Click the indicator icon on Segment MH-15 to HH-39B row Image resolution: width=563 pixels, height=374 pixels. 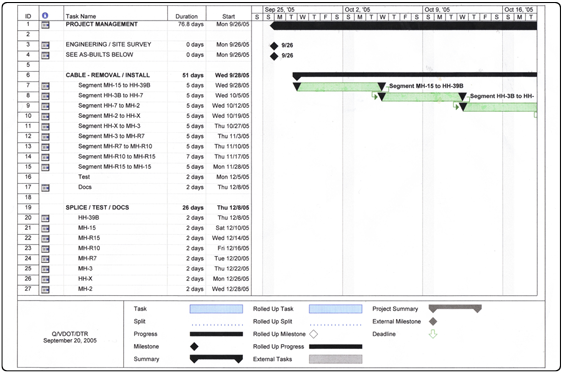45,86
